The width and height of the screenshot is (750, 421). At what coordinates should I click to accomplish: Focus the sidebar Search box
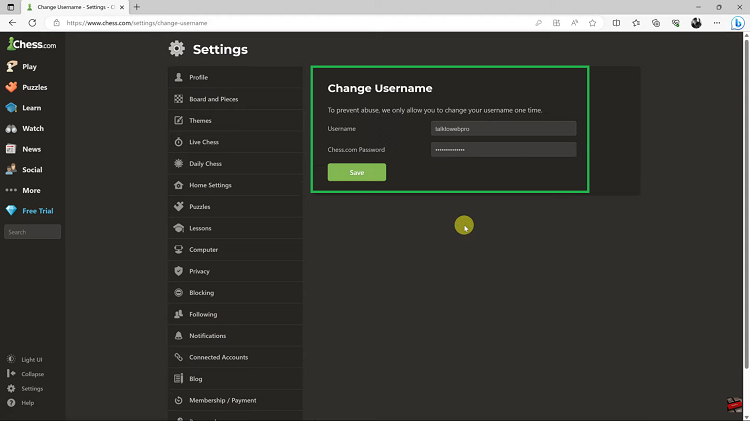coord(33,232)
